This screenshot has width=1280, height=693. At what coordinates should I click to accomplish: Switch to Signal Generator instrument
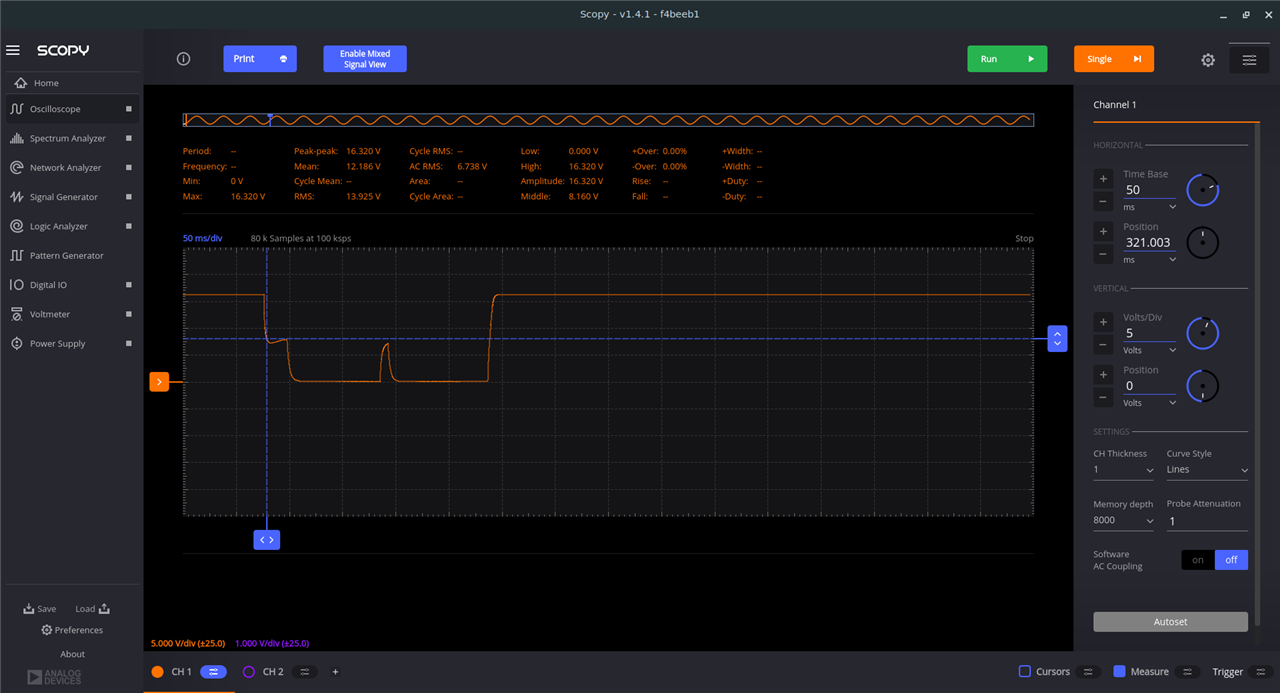point(71,197)
